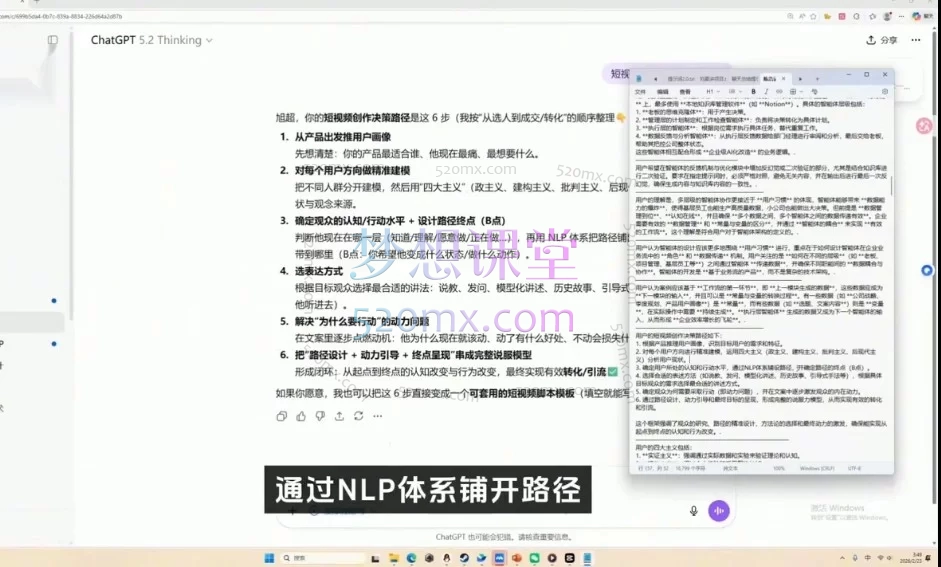Open the list style dropdown in Notepad
941x567 pixels.
734,92
